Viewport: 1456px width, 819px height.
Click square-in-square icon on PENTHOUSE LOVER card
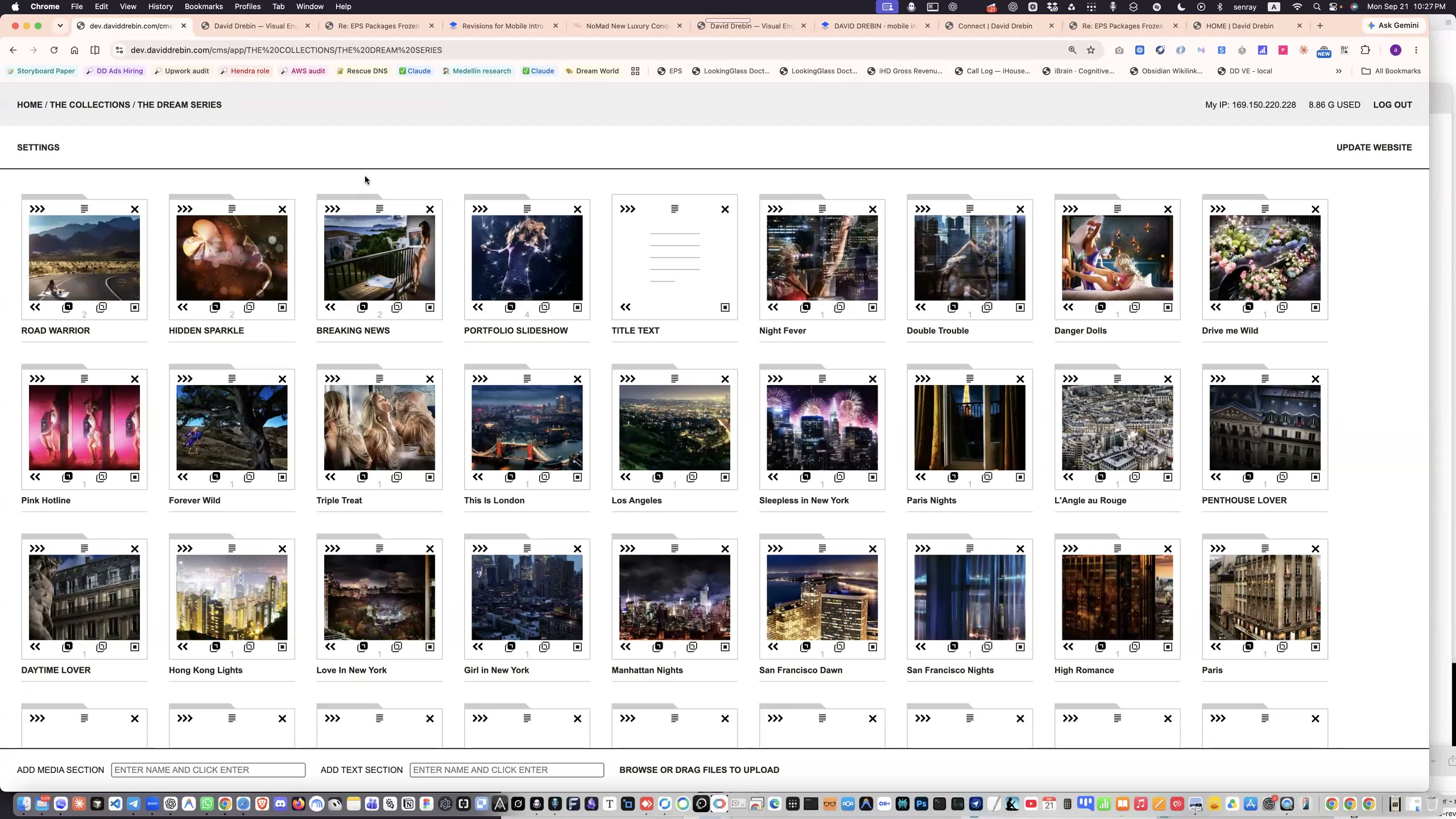[x=1316, y=477]
